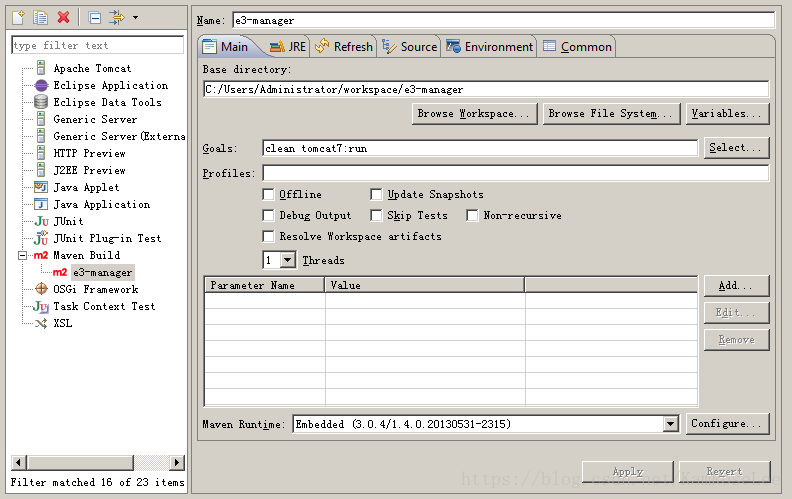Select the Java Applet icon
Screen dimensions: 792x499
tap(41, 187)
